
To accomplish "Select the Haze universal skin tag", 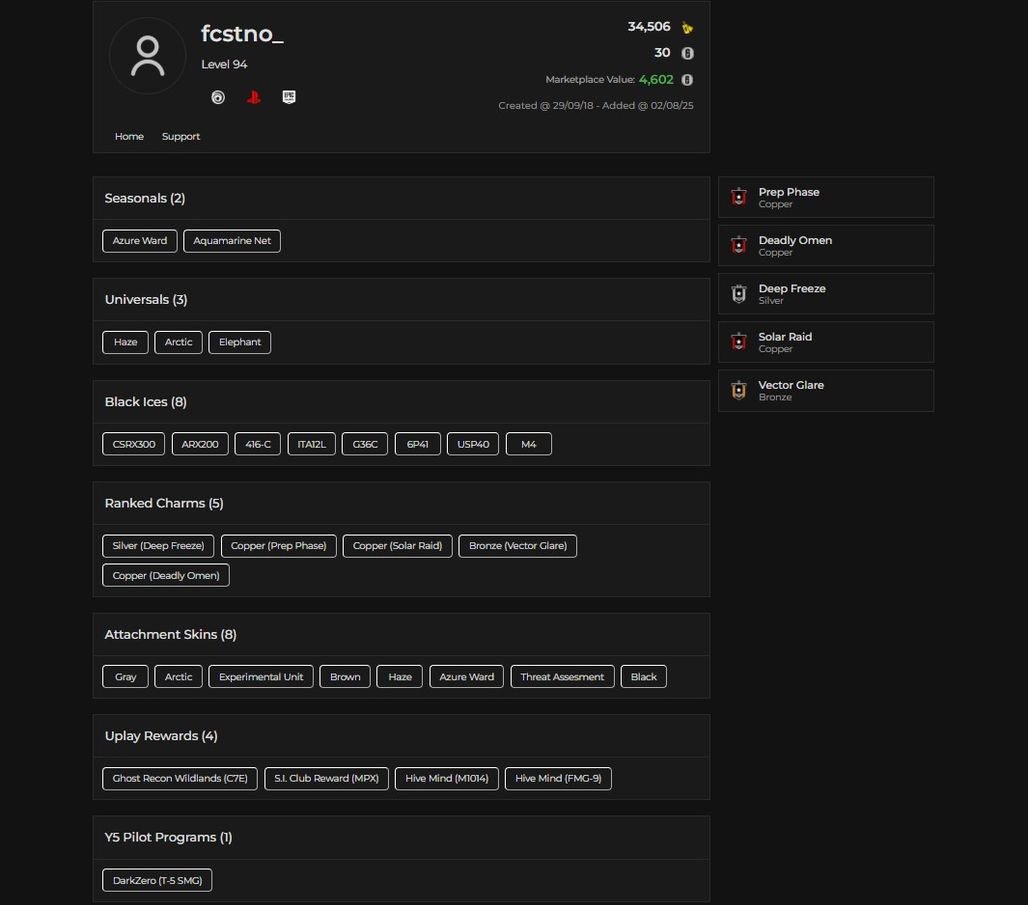I will click(x=125, y=342).
